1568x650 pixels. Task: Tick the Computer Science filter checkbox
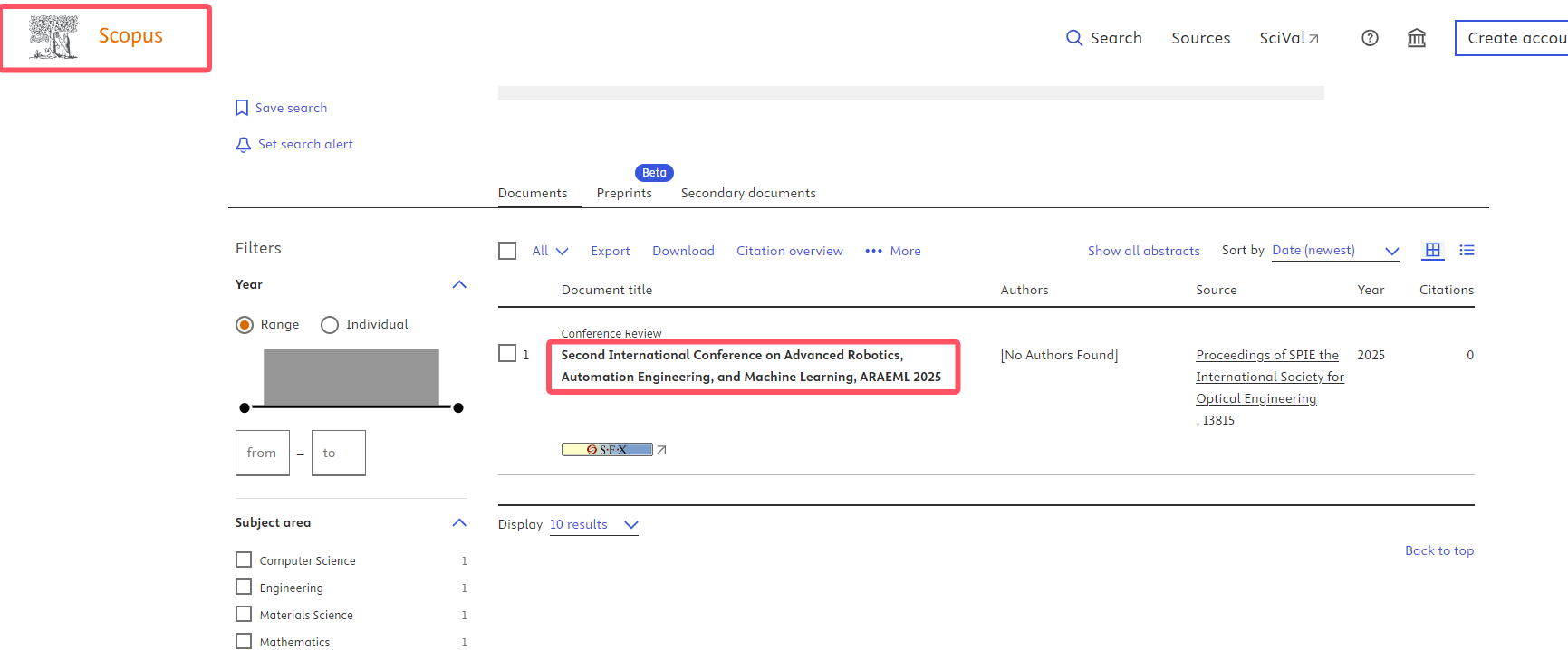(x=244, y=560)
